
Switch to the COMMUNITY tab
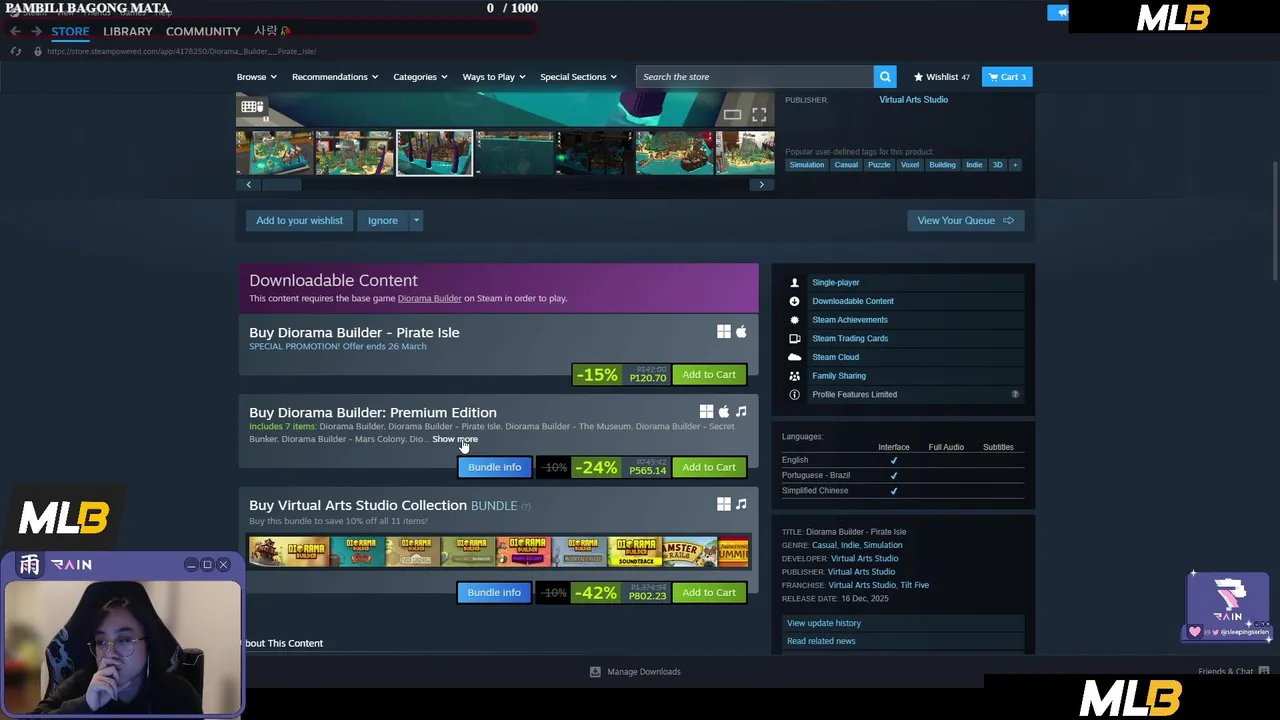[x=203, y=31]
